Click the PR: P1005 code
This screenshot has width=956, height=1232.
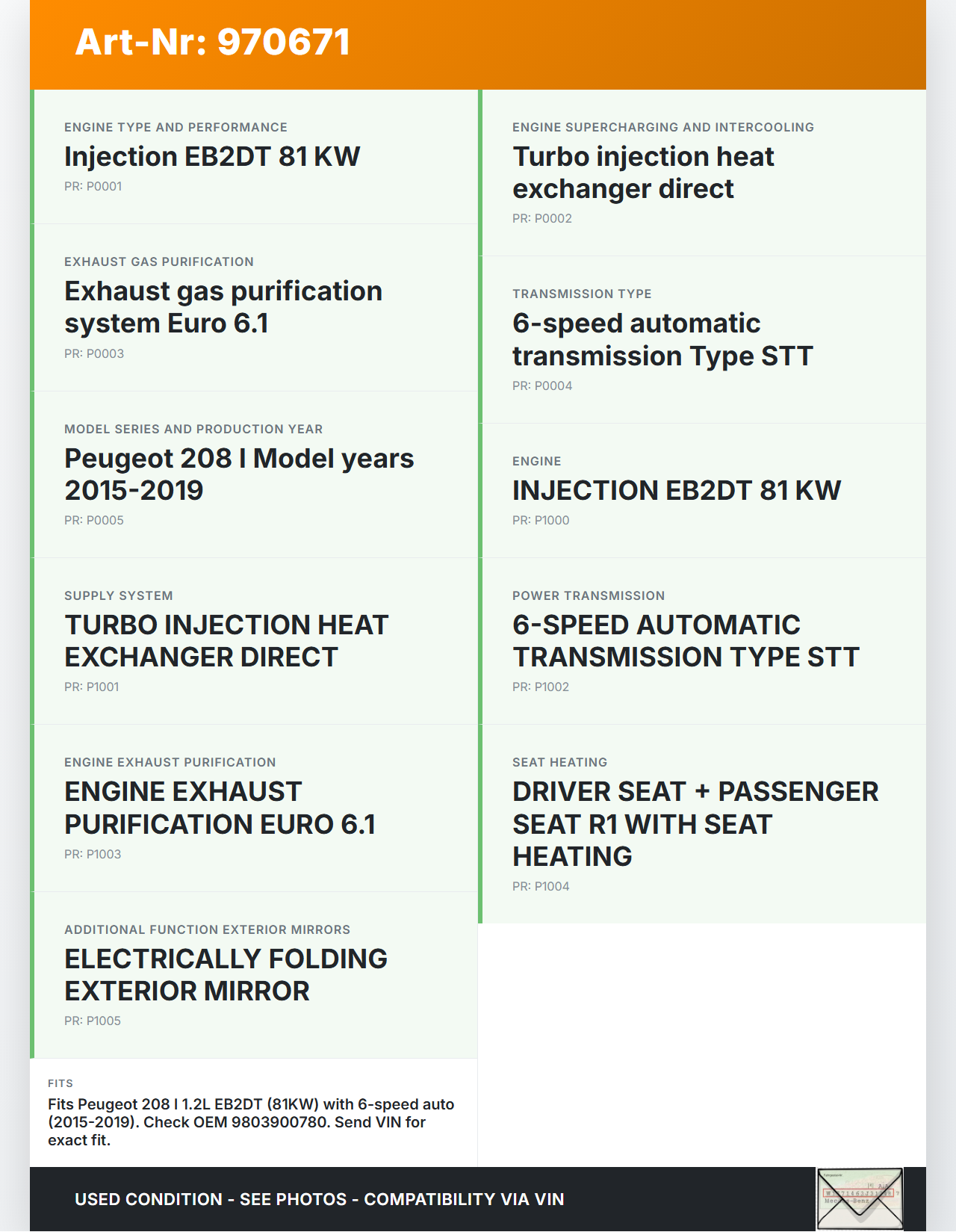tap(93, 1021)
